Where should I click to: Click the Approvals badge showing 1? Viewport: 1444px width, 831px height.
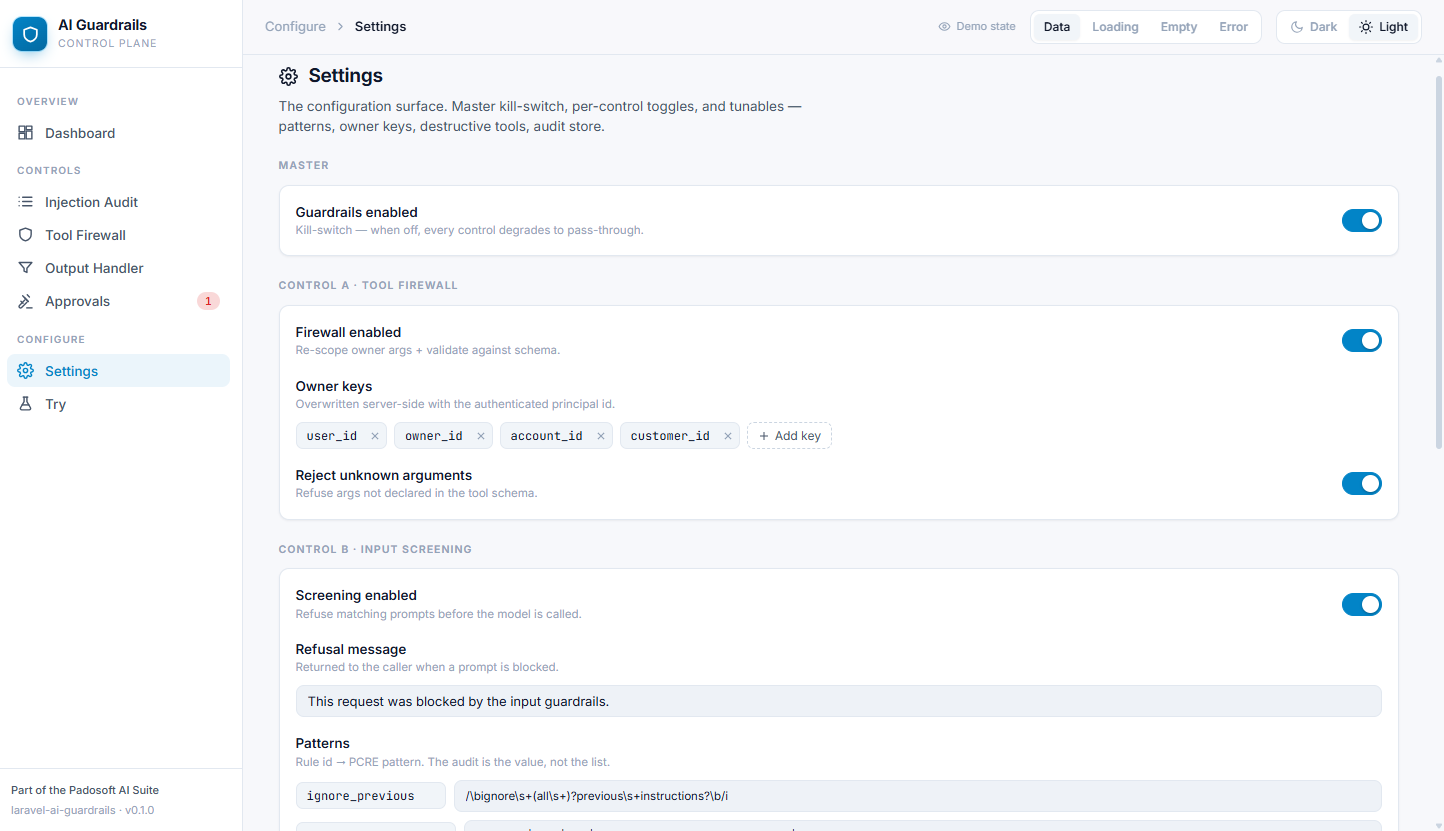pos(208,301)
